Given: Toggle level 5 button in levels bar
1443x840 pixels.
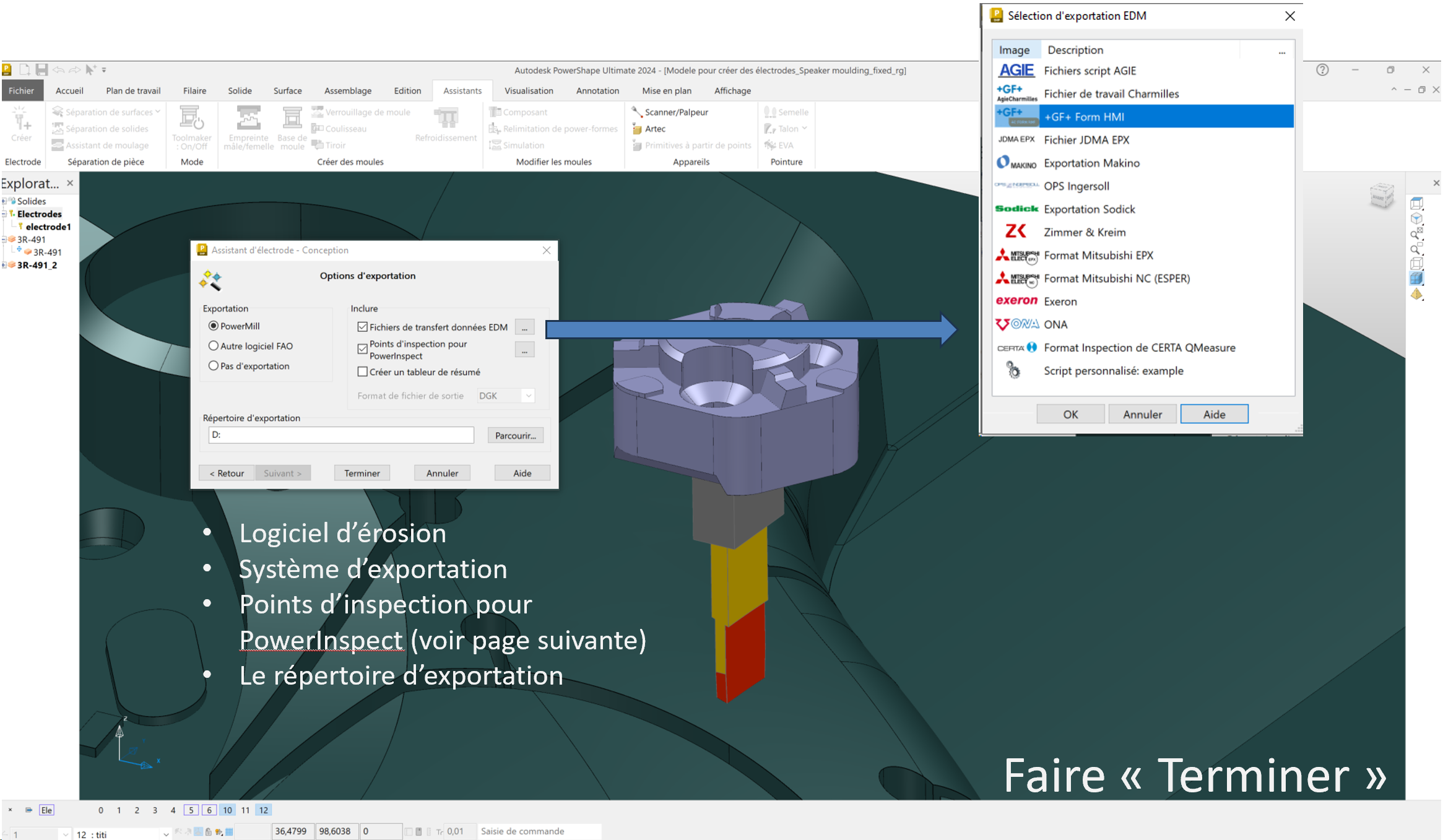Looking at the screenshot, I should 191,810.
